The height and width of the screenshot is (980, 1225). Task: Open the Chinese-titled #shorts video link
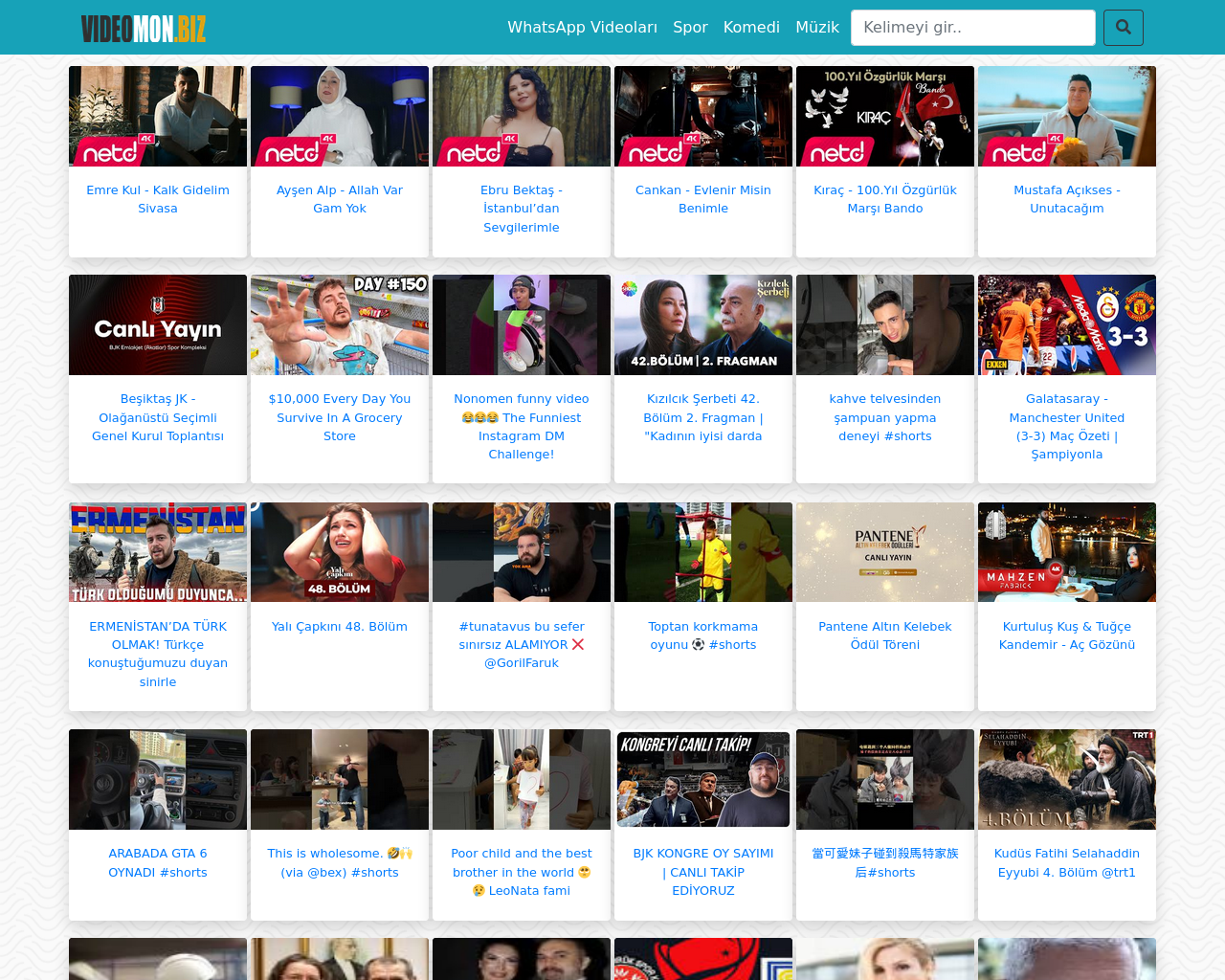[x=885, y=862]
